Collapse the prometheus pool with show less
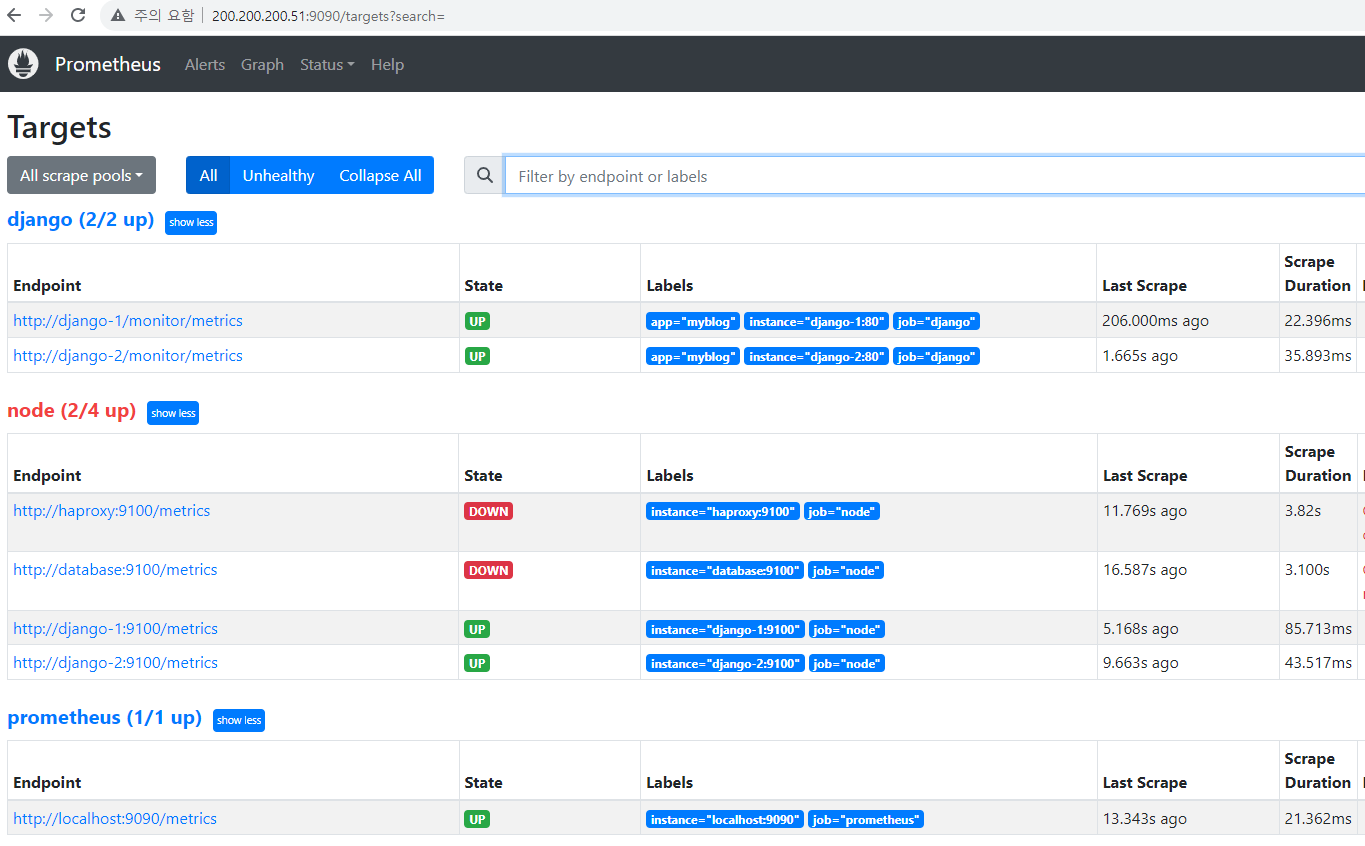 [x=239, y=720]
